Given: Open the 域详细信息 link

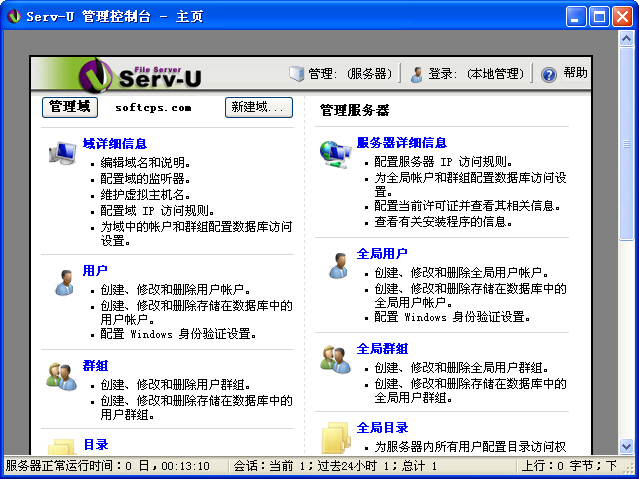Looking at the screenshot, I should [115, 143].
